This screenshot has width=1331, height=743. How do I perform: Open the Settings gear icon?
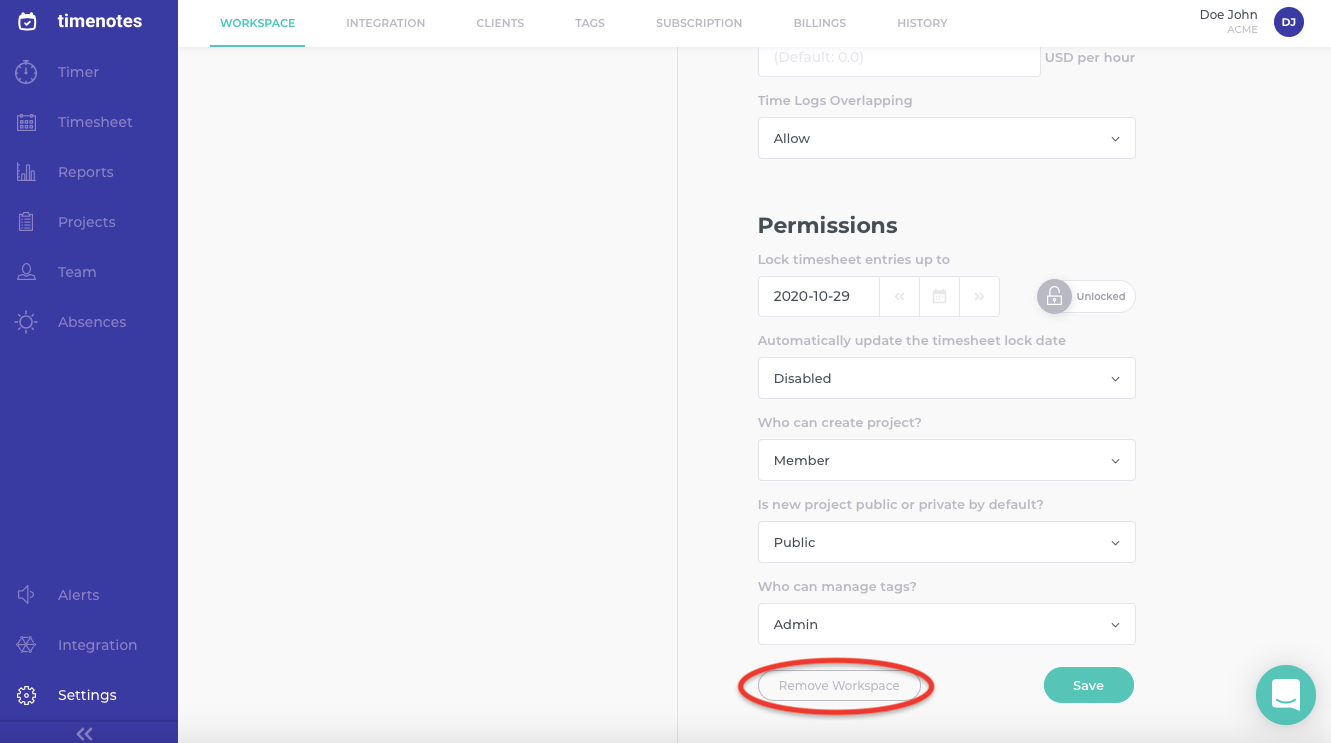point(26,695)
